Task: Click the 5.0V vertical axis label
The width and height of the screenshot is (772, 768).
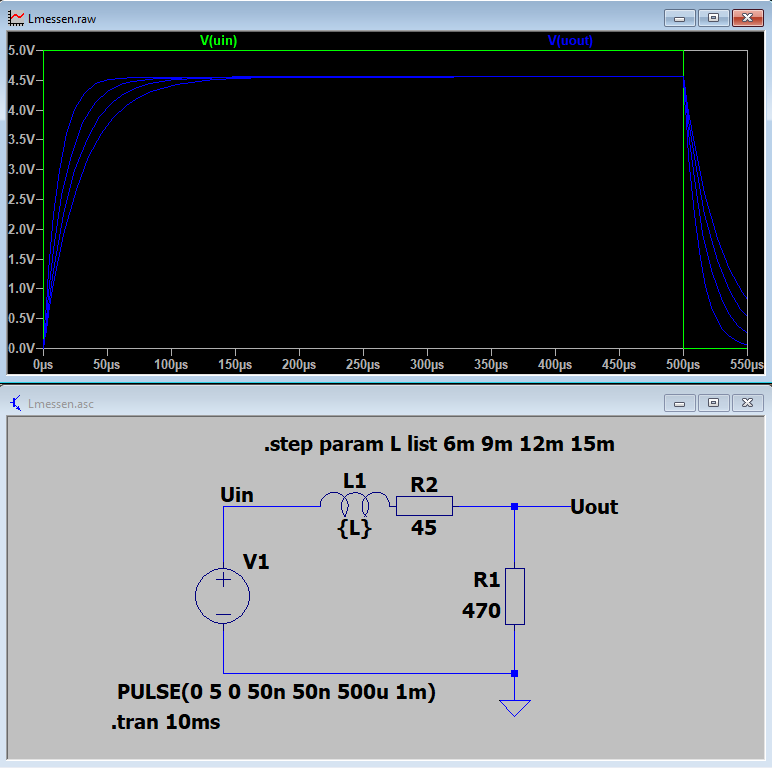Action: (x=21, y=50)
